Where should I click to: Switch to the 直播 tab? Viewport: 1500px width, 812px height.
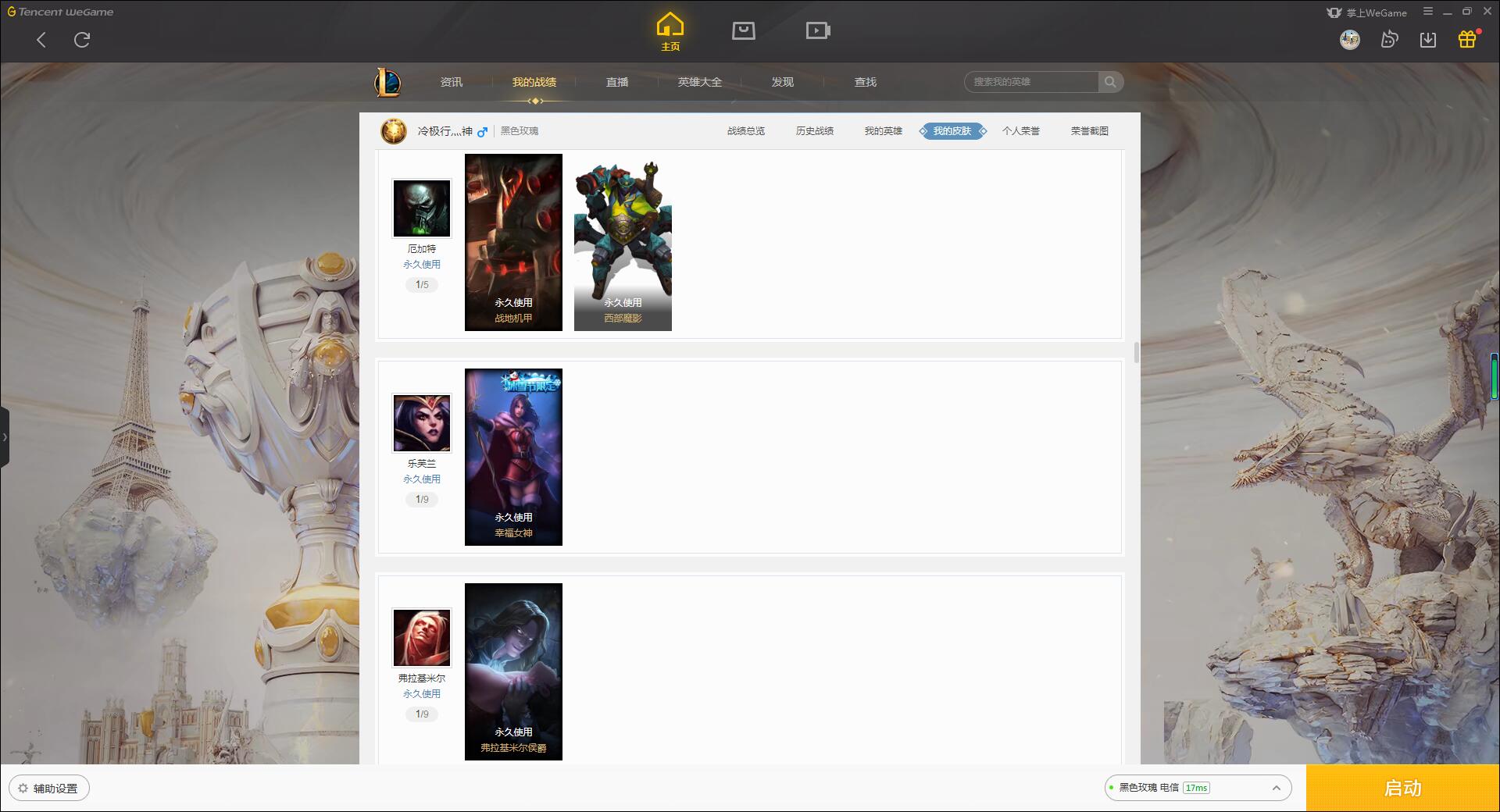point(617,82)
